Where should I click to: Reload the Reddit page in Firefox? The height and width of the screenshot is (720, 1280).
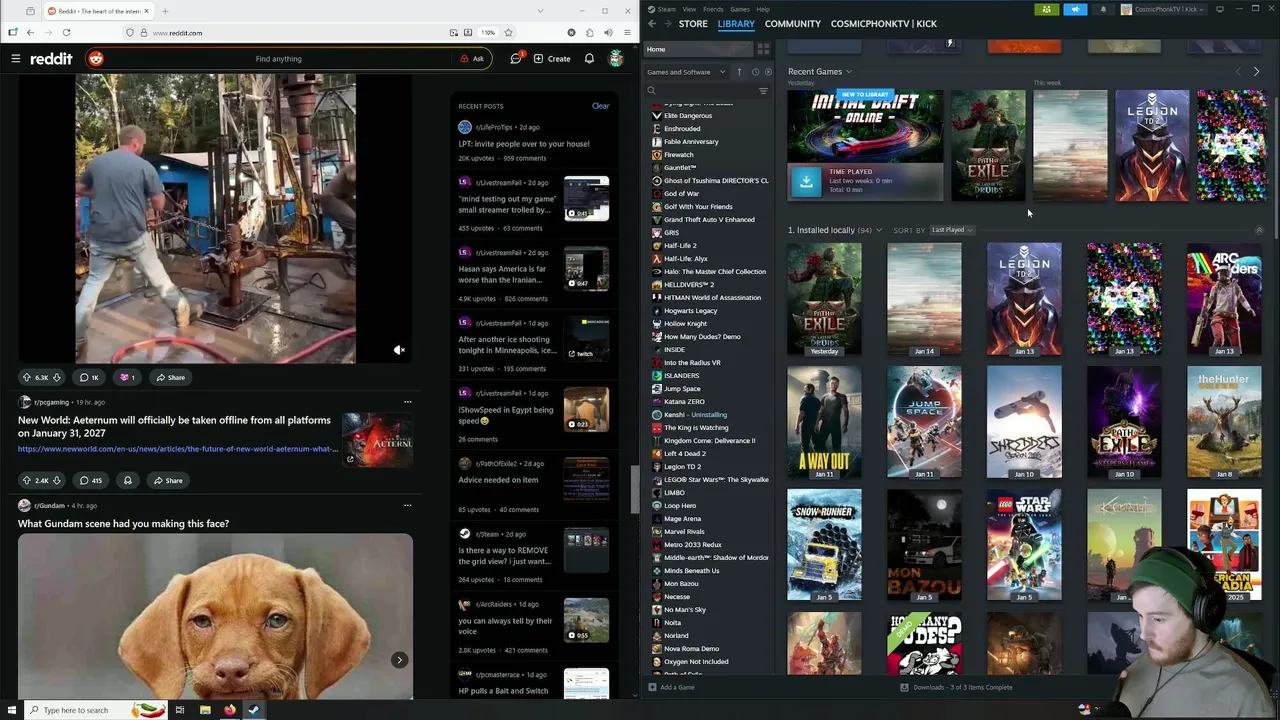pos(67,32)
